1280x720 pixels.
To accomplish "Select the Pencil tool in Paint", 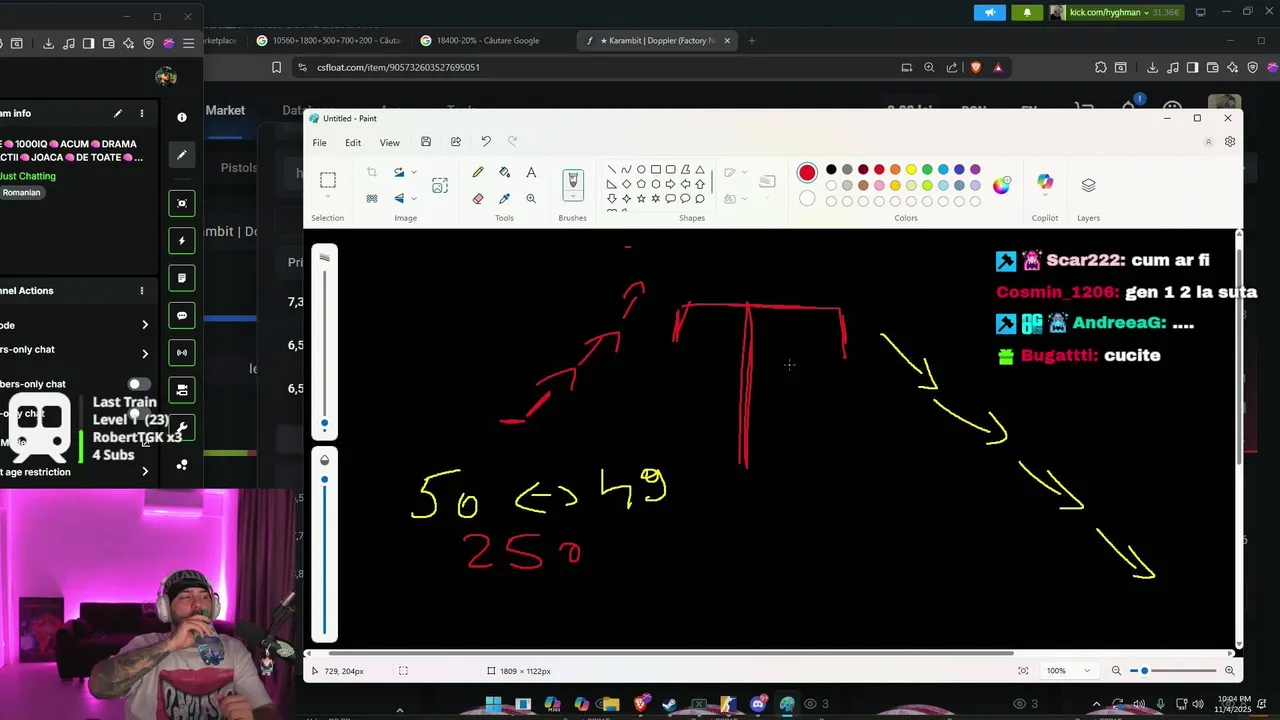I will coord(478,172).
